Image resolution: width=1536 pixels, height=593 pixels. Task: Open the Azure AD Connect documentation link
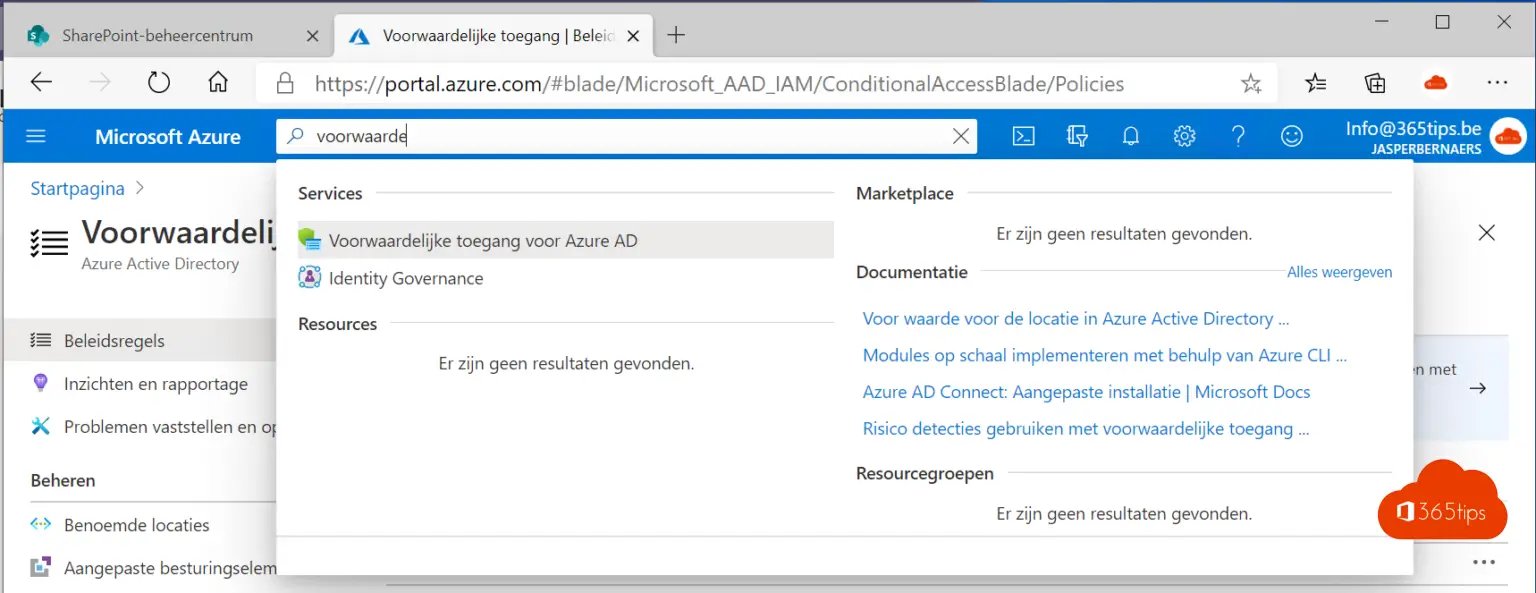click(1086, 391)
